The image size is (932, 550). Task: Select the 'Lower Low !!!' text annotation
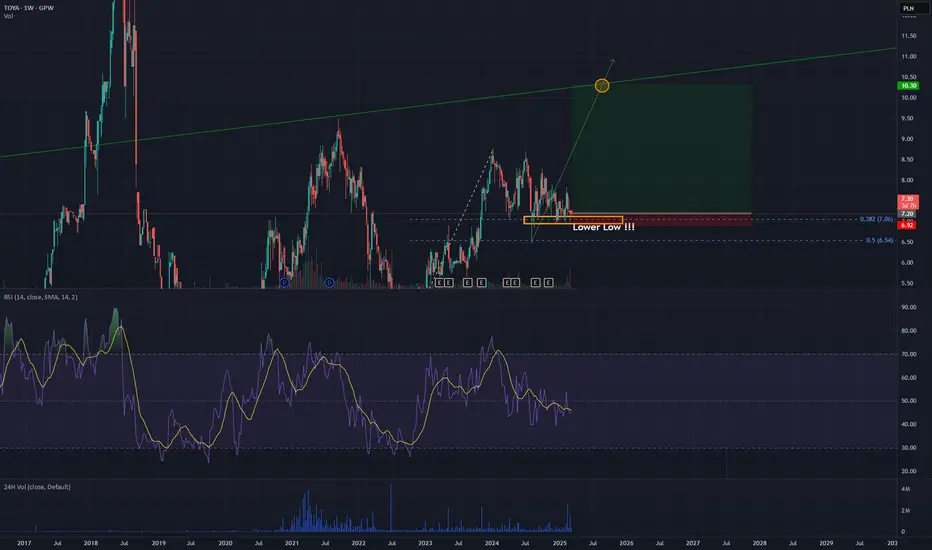coord(603,227)
